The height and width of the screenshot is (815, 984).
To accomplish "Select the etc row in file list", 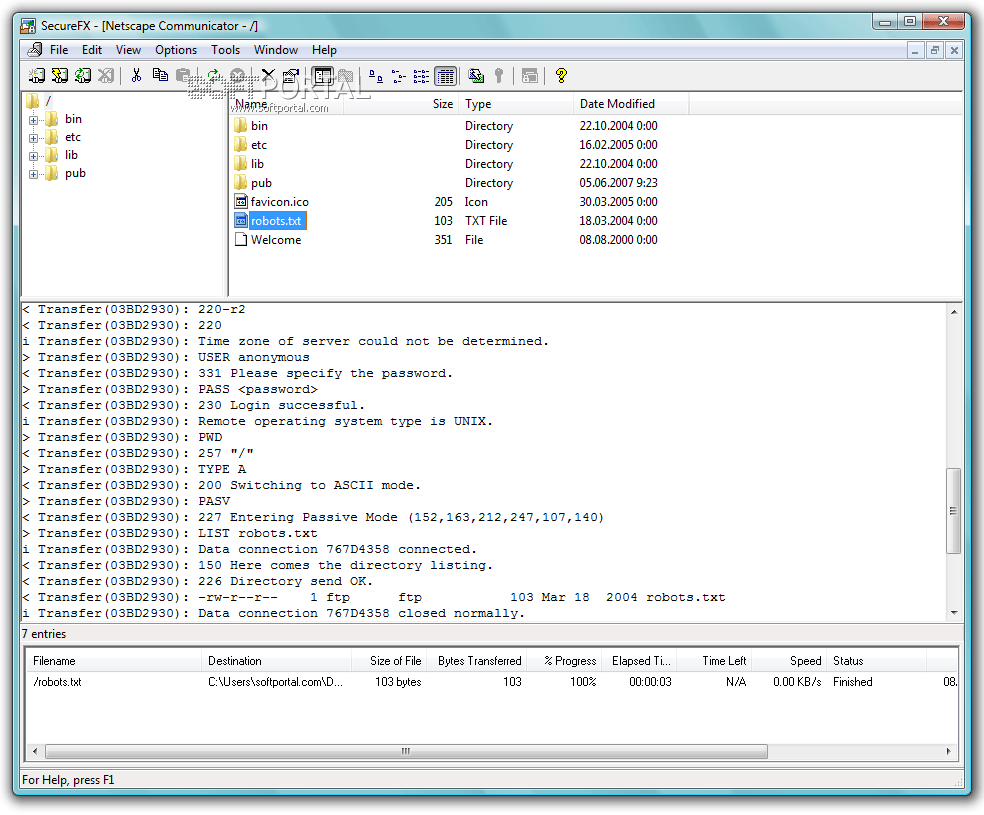I will (x=446, y=145).
